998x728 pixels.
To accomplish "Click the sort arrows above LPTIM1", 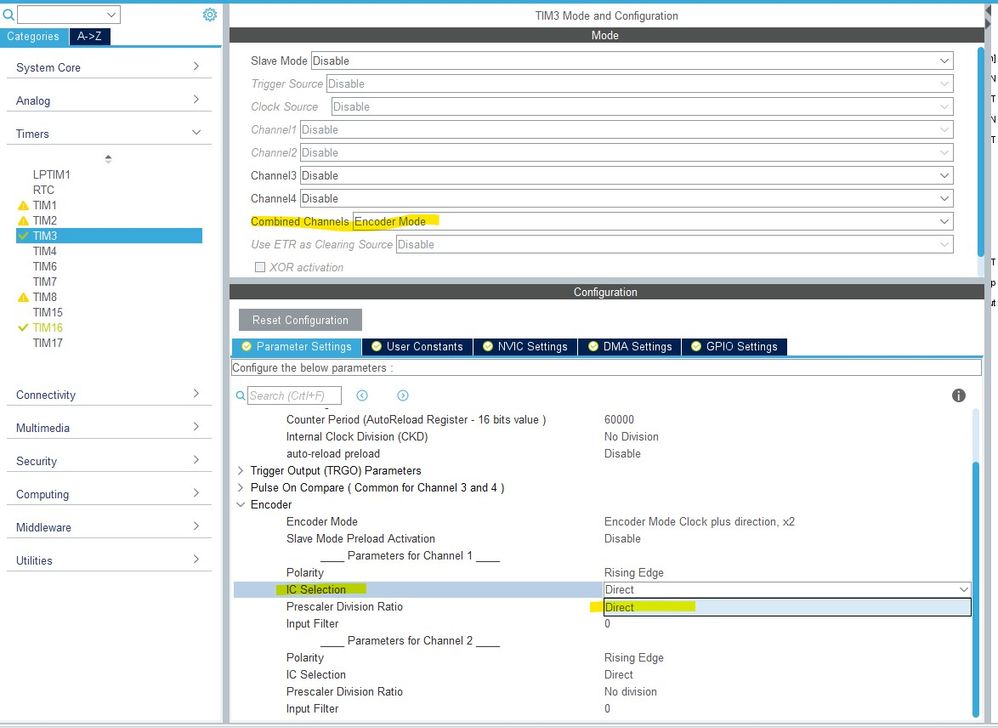I will point(108,158).
